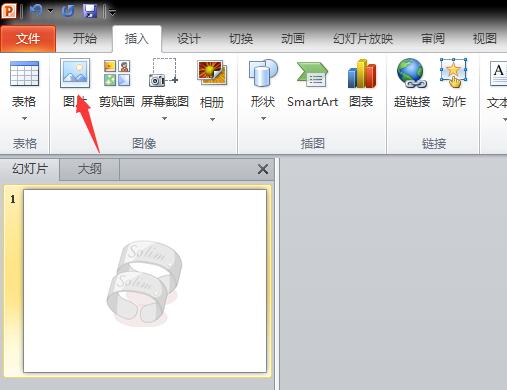This screenshot has width=507, height=390.
Task: Select the 插入 ribbon tab
Action: [x=137, y=39]
